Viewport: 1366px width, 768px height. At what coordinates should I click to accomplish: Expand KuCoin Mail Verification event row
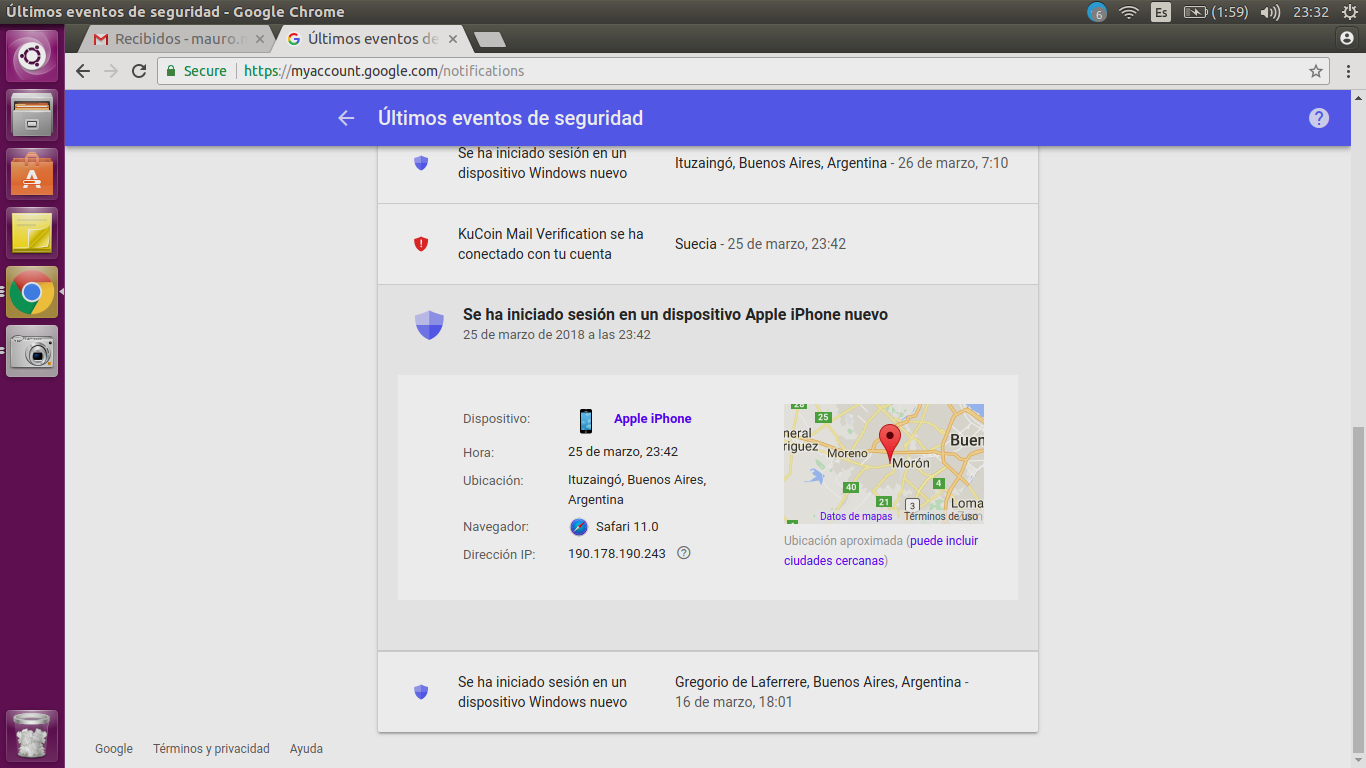point(708,244)
